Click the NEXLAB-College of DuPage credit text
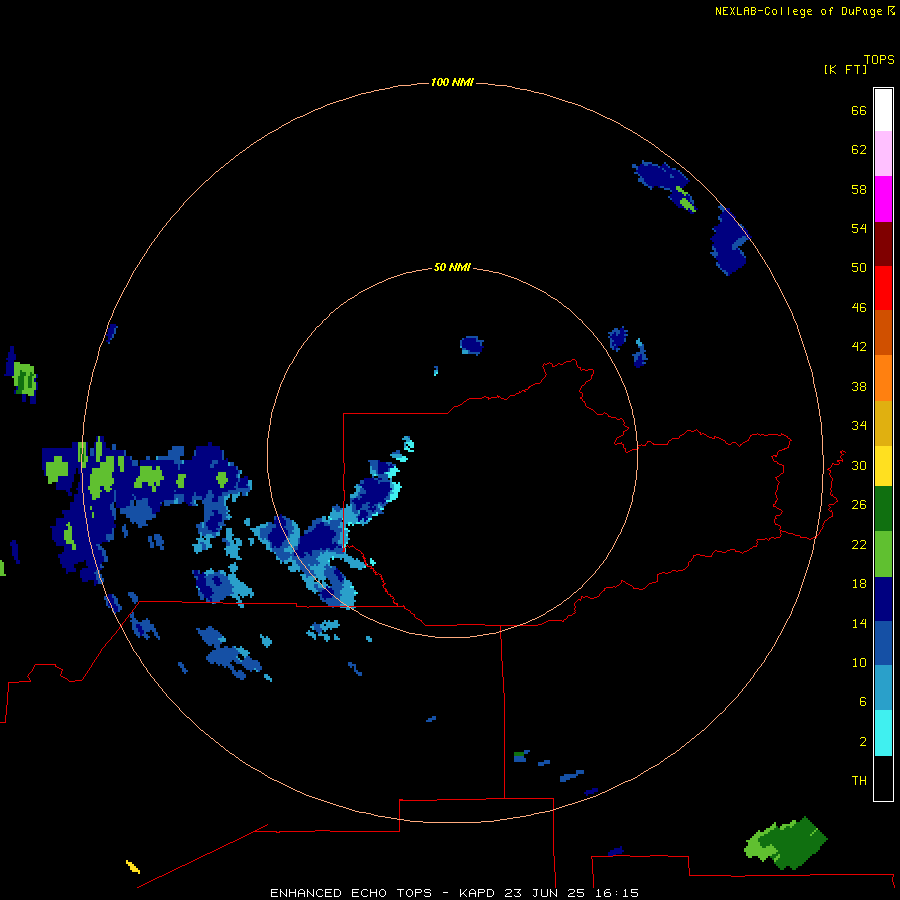This screenshot has height=900, width=900. (804, 11)
